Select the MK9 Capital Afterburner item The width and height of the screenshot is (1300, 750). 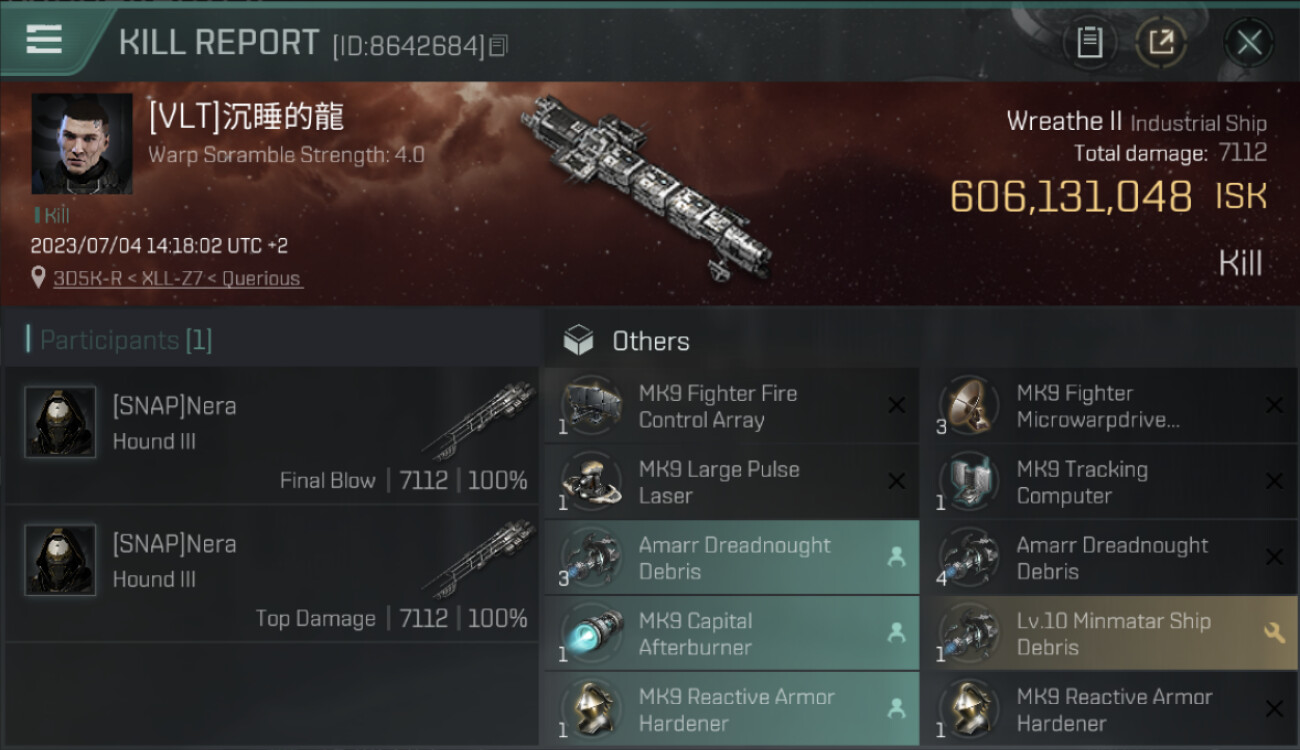point(731,634)
